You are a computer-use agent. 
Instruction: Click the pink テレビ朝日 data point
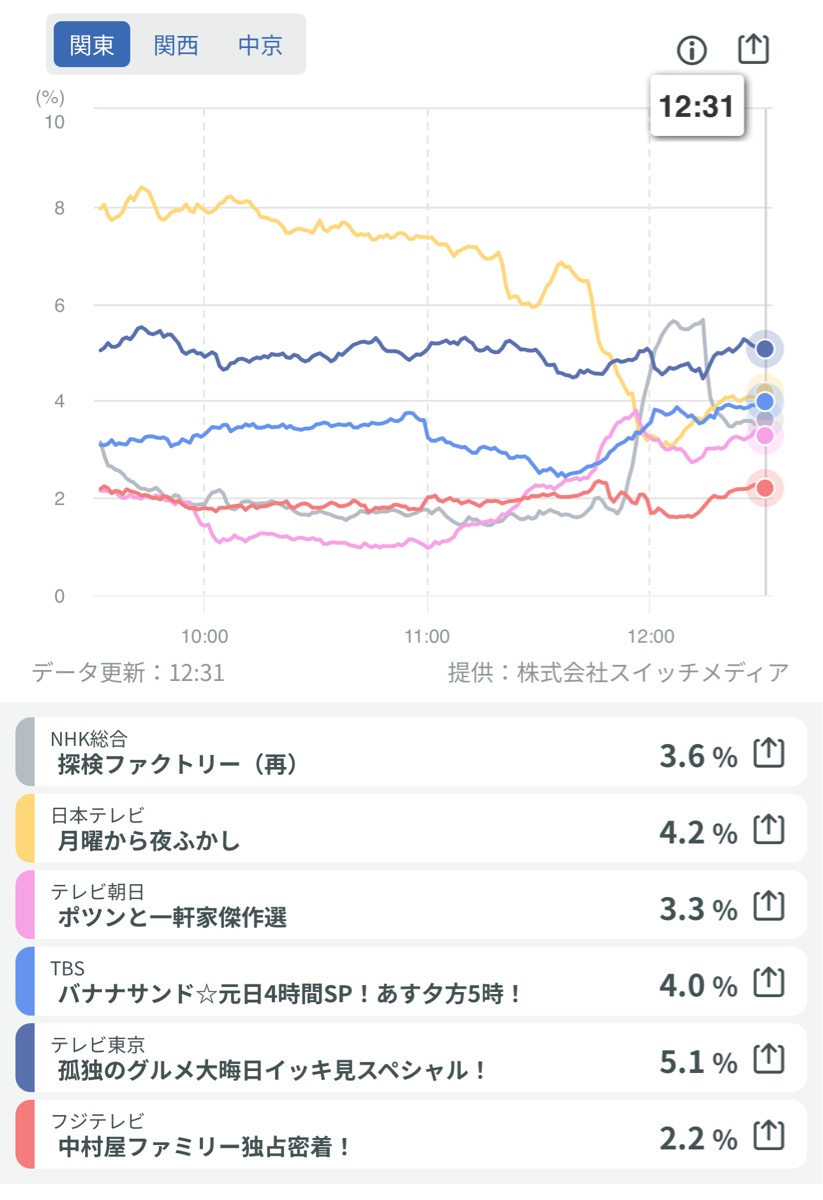click(x=765, y=435)
